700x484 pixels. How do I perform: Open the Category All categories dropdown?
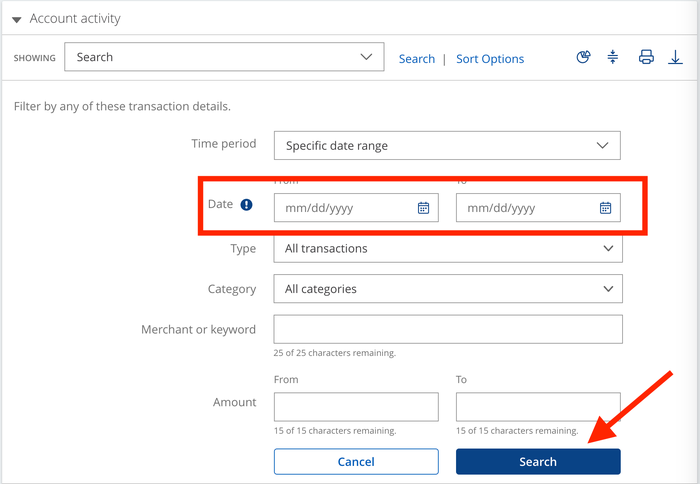click(448, 289)
